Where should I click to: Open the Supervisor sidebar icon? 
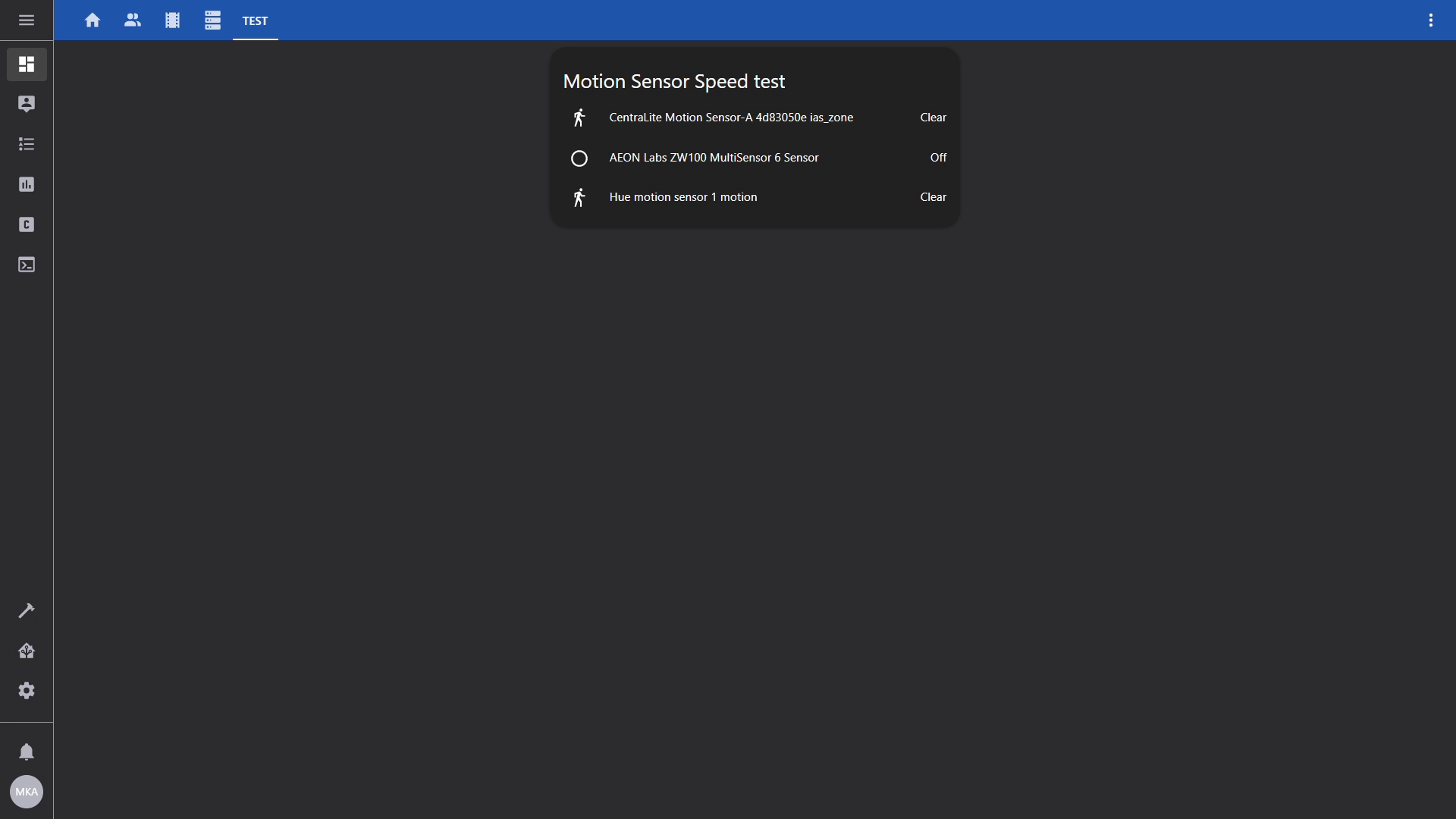(27, 651)
